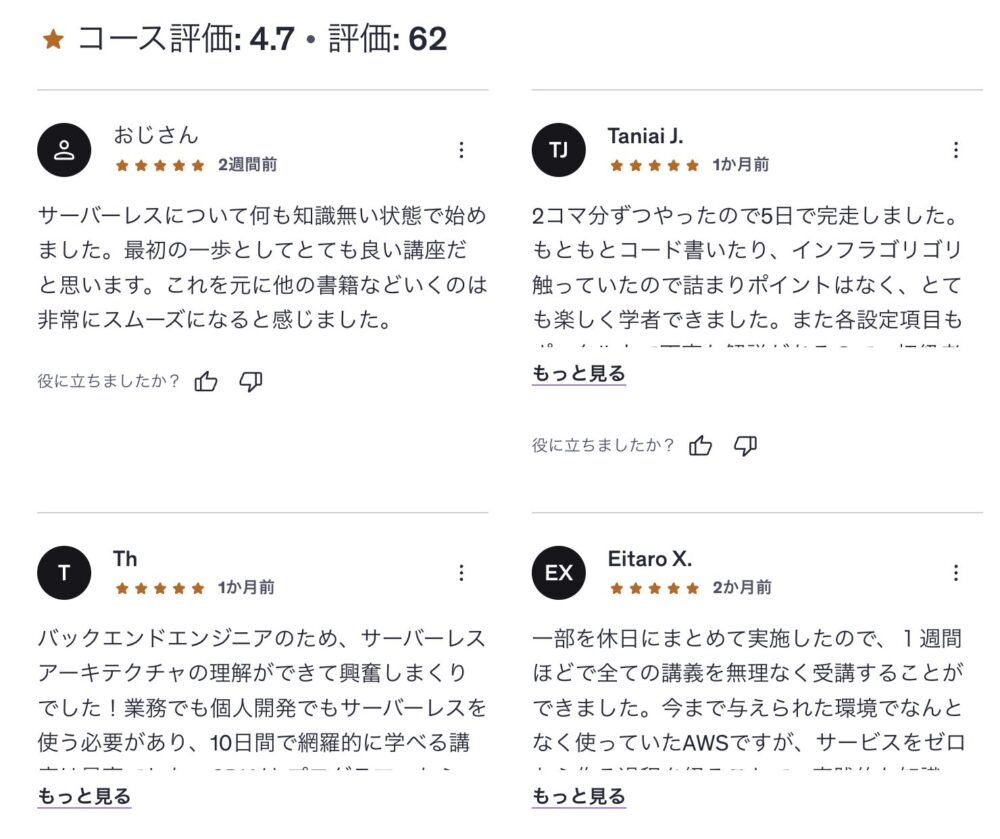Click おじさん's profile avatar icon
Viewport: 1000px width, 839px height.
click(x=64, y=150)
